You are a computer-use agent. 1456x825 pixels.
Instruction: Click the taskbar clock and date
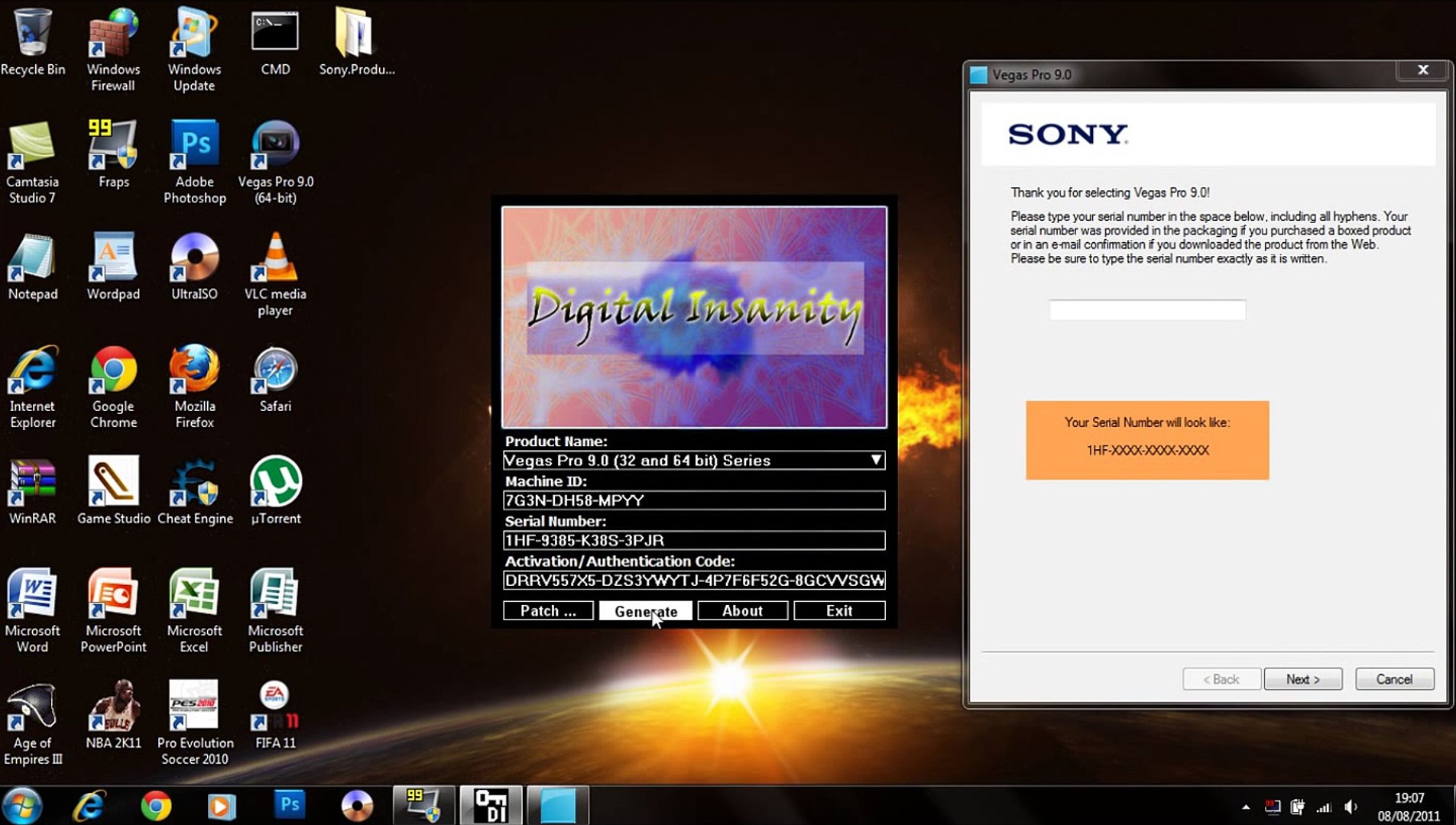pyautogui.click(x=1409, y=807)
